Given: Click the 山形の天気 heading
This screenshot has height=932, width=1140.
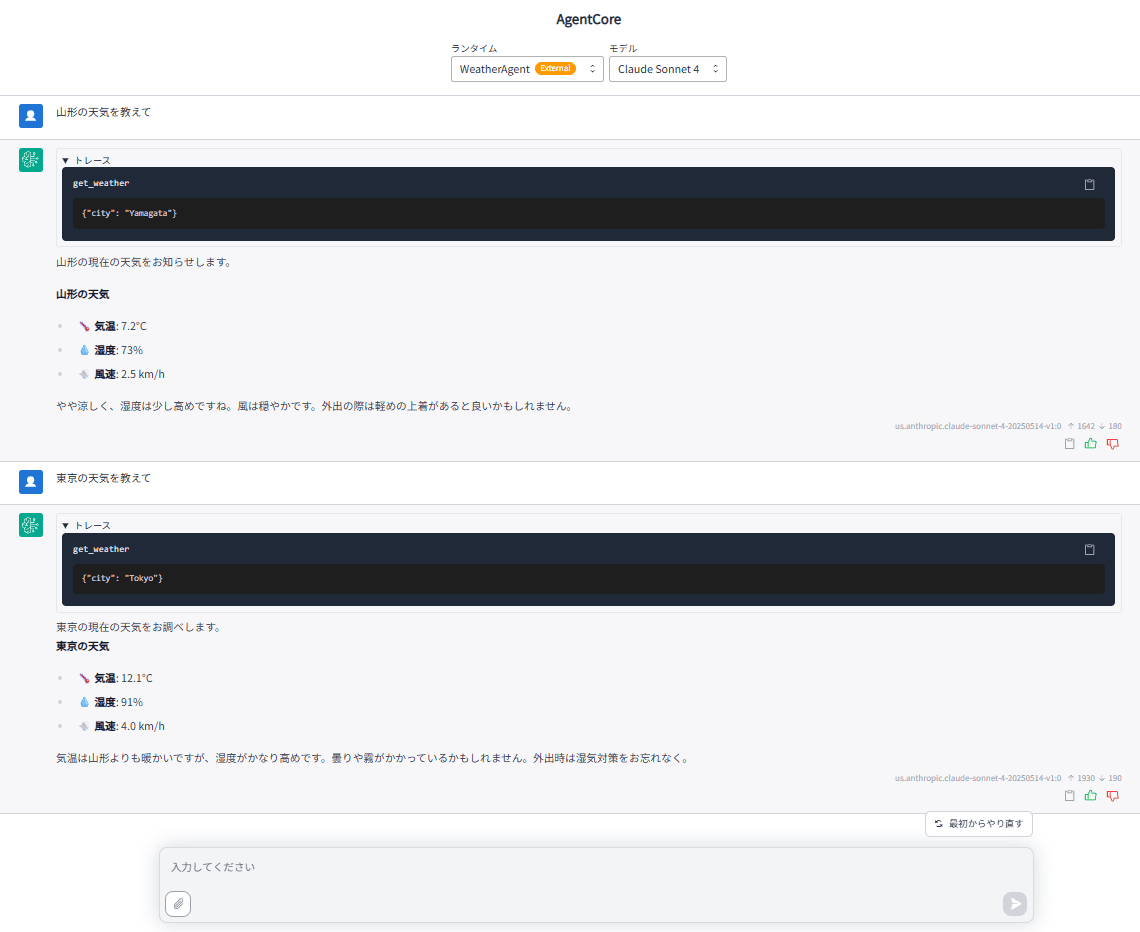Looking at the screenshot, I should tap(83, 294).
